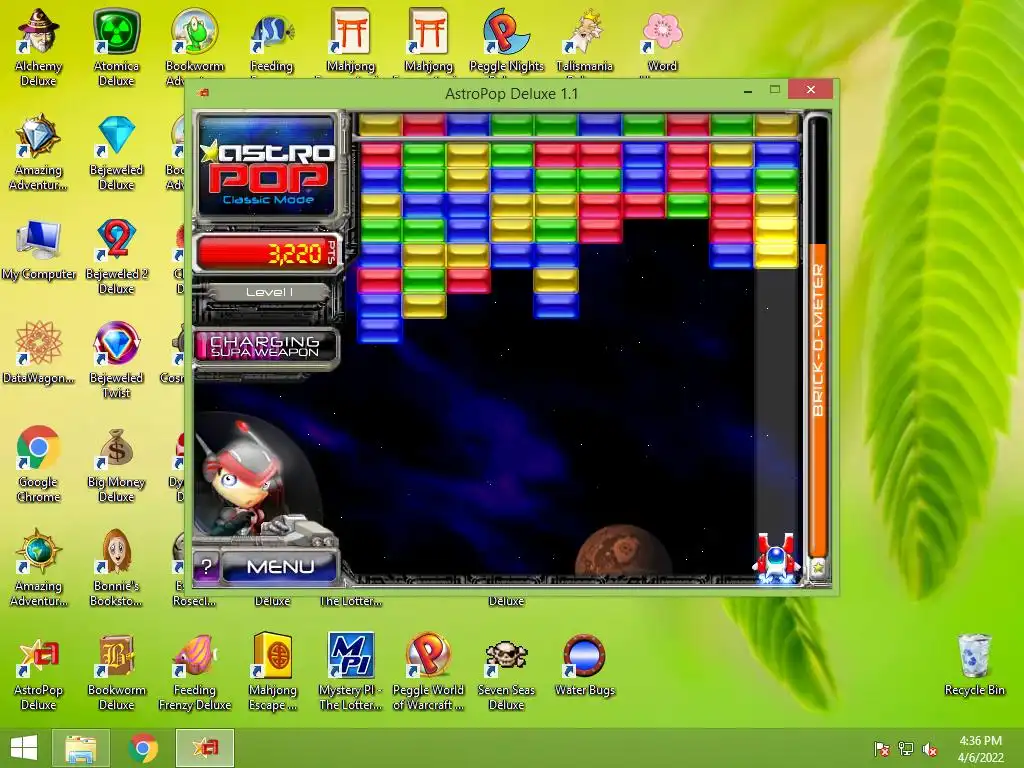Click the Charging Supa Weapon button
Image resolution: width=1024 pixels, height=768 pixels.
tap(265, 346)
